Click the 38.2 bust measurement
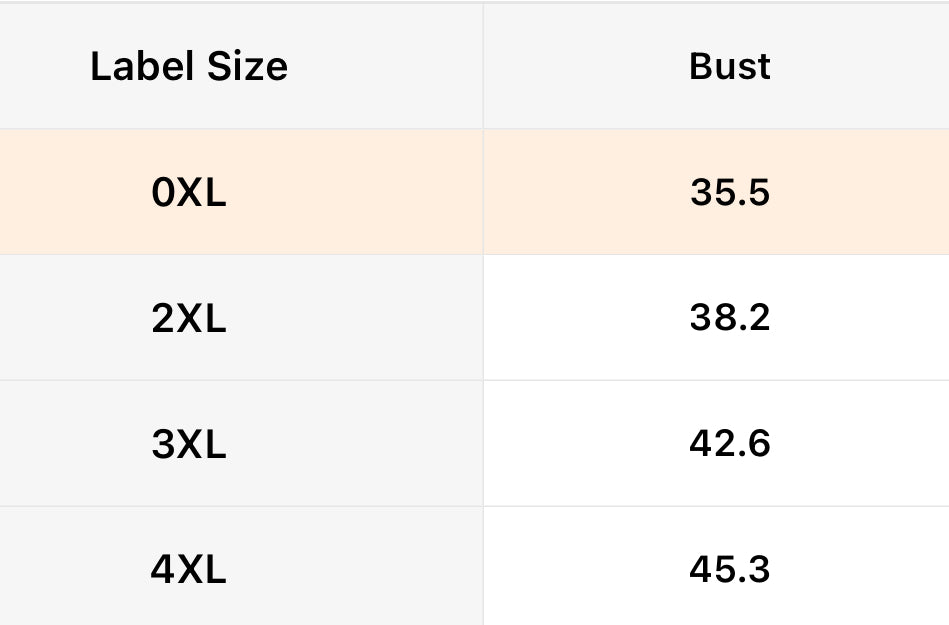This screenshot has width=949, height=625. (730, 319)
